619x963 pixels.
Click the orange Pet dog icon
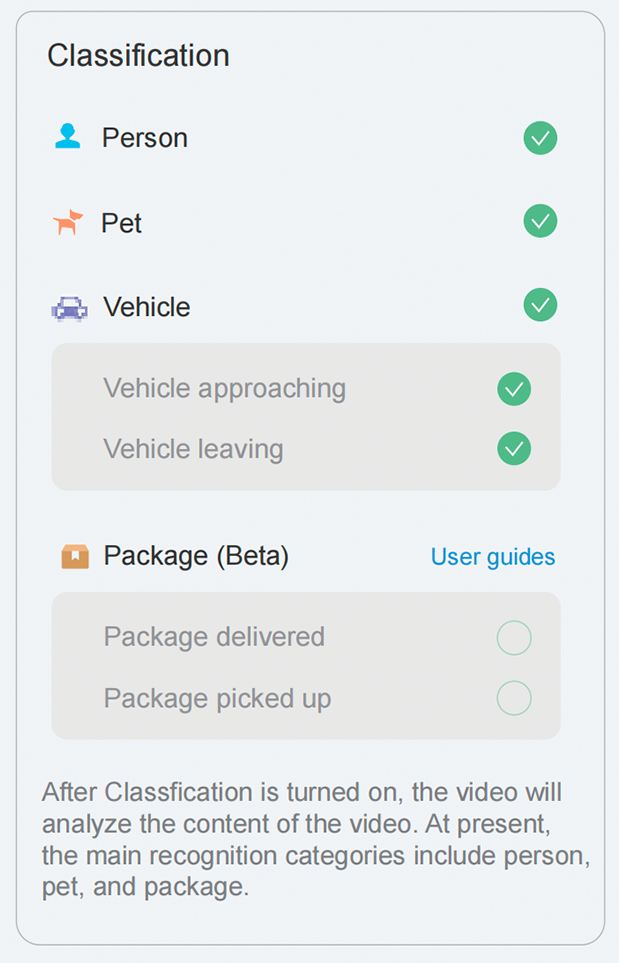[68, 222]
